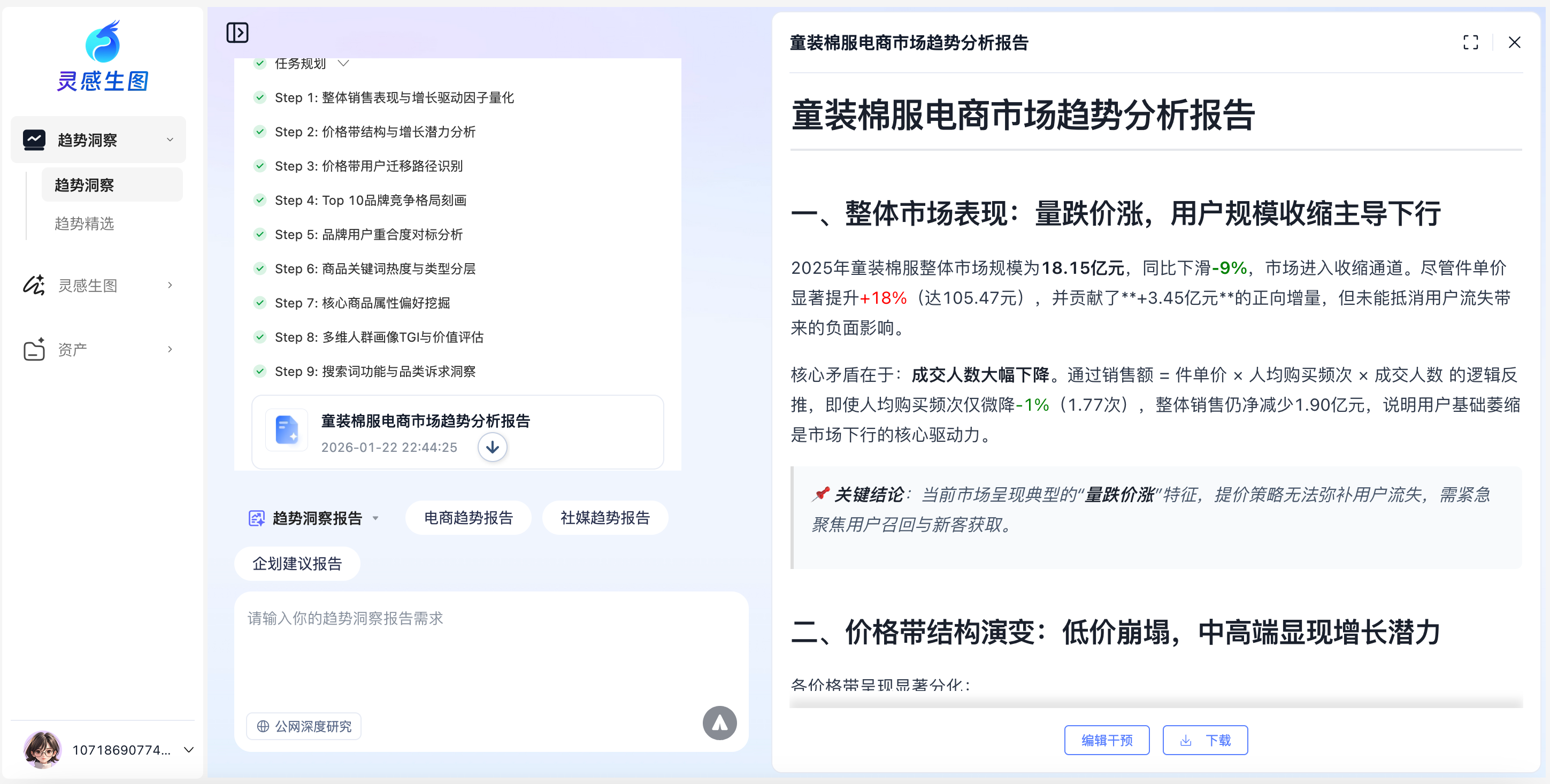Image resolution: width=1550 pixels, height=784 pixels.
Task: Click Step 9 green check mark
Action: click(x=260, y=371)
